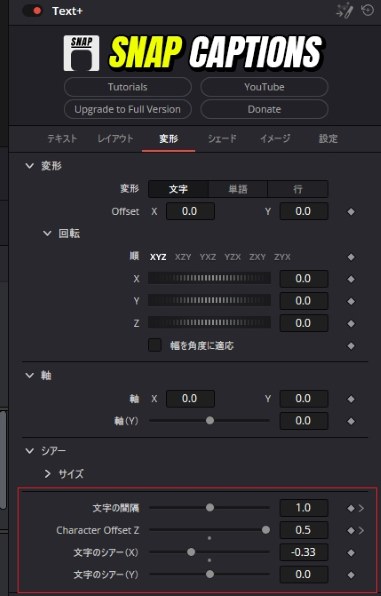Click the Character Offset Z value field
Viewport: 381px width, 596px height.
coord(304,530)
